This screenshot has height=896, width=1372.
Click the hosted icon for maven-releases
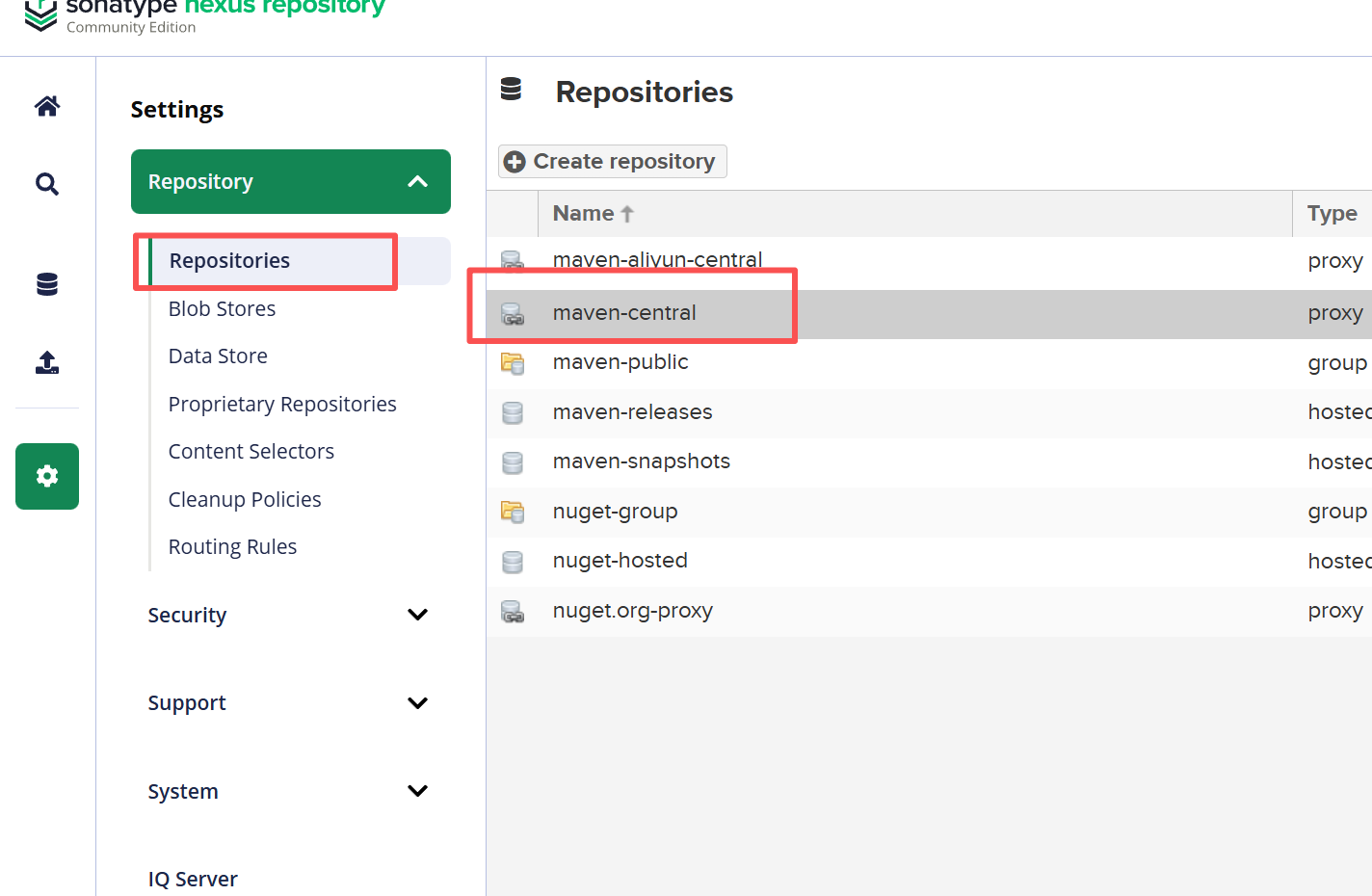click(513, 413)
